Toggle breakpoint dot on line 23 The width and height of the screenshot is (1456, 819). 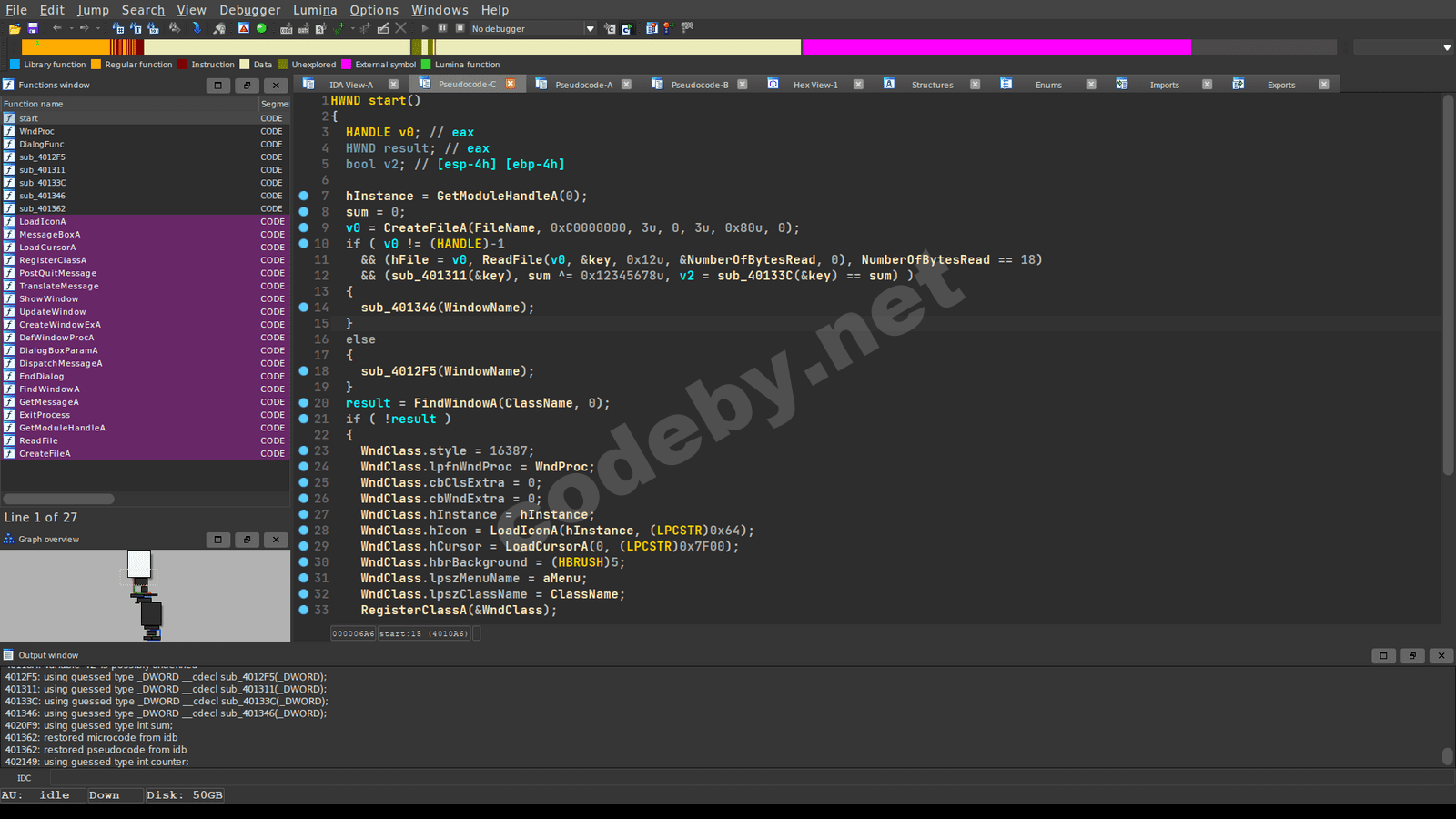pyautogui.click(x=304, y=450)
